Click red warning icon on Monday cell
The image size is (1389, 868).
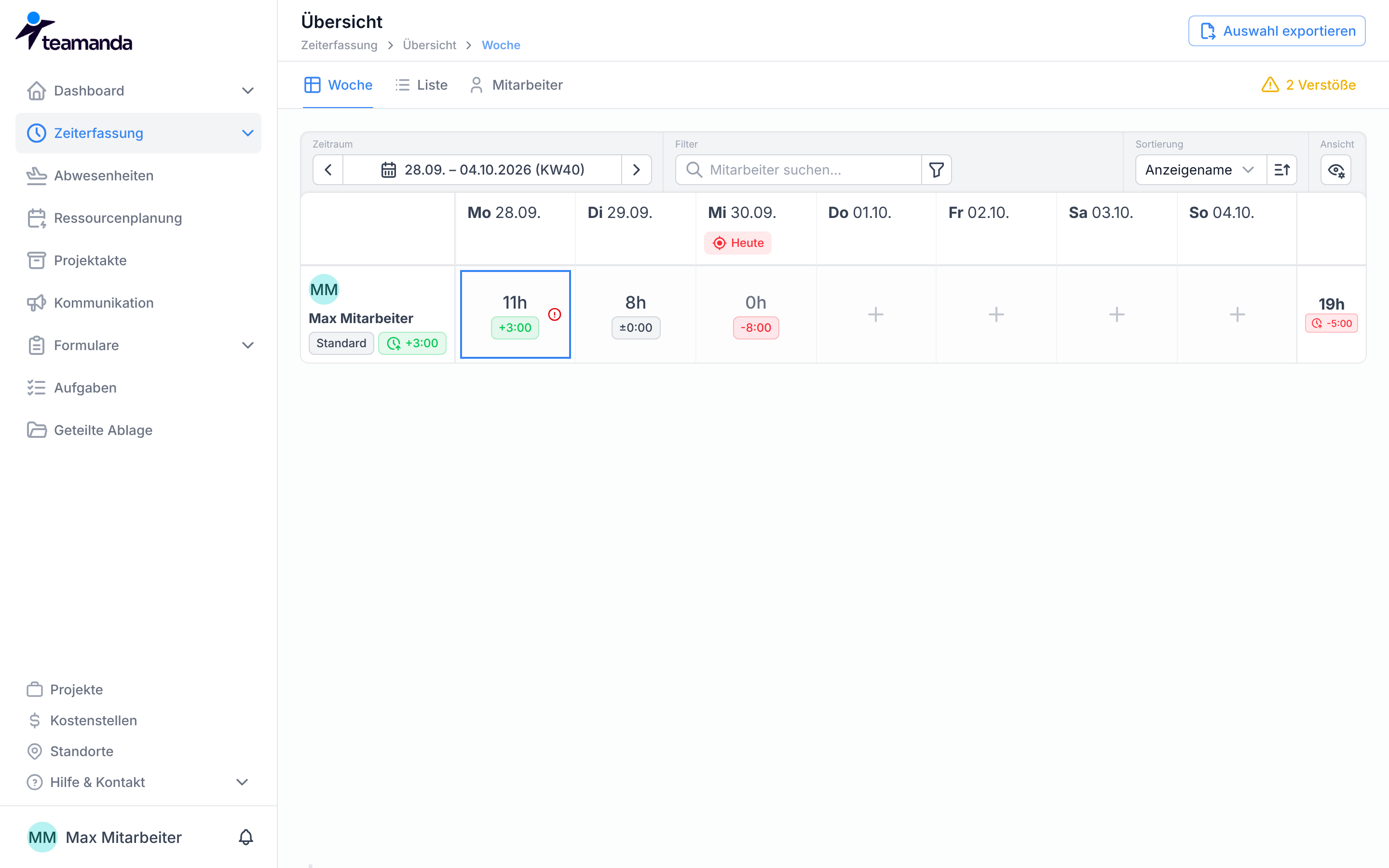(x=555, y=314)
